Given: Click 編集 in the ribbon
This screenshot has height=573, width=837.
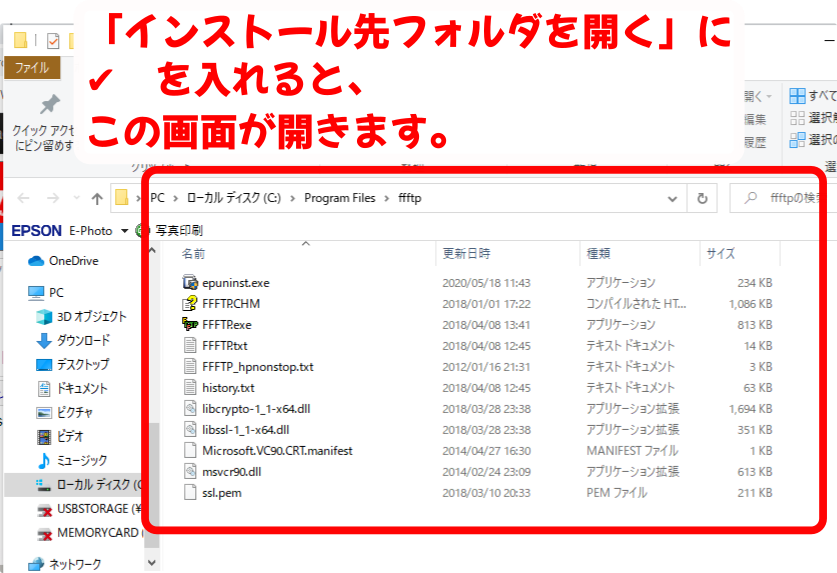Looking at the screenshot, I should 755,119.
